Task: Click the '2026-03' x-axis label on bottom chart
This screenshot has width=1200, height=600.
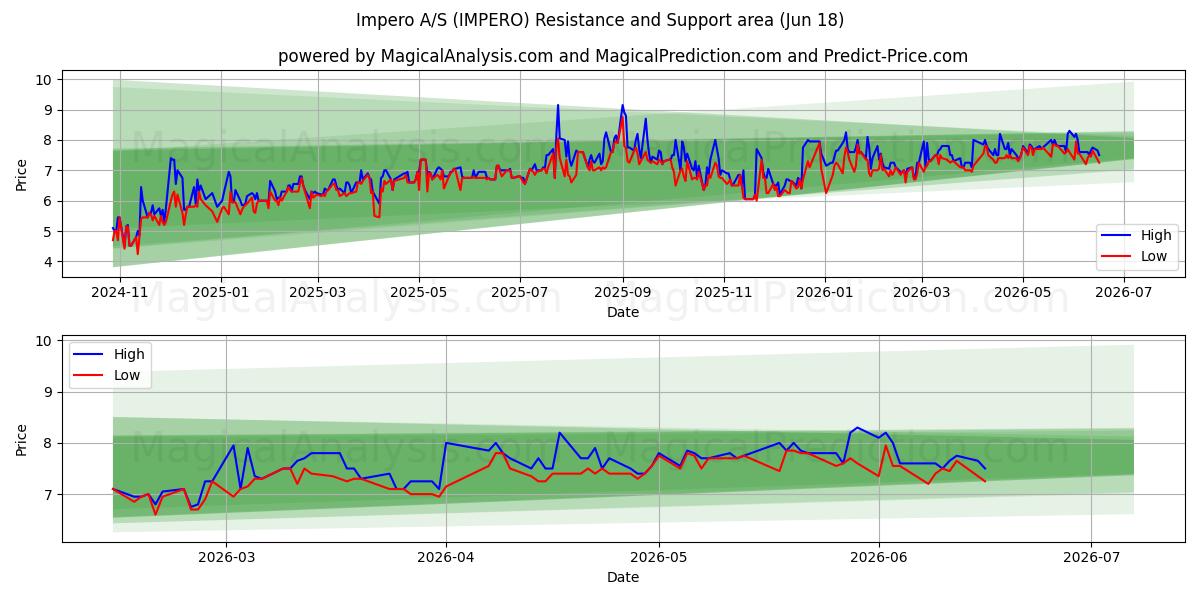Action: (x=226, y=559)
